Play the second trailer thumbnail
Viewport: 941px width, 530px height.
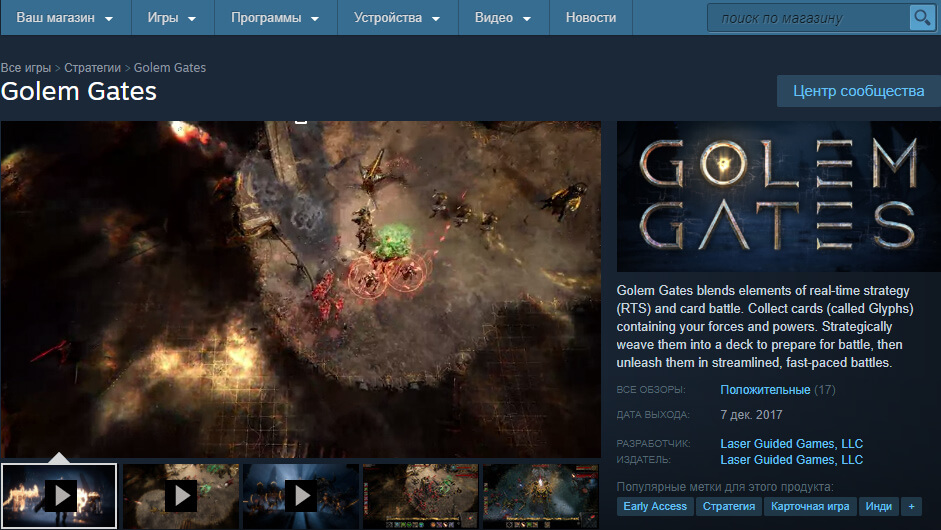pyautogui.click(x=181, y=496)
